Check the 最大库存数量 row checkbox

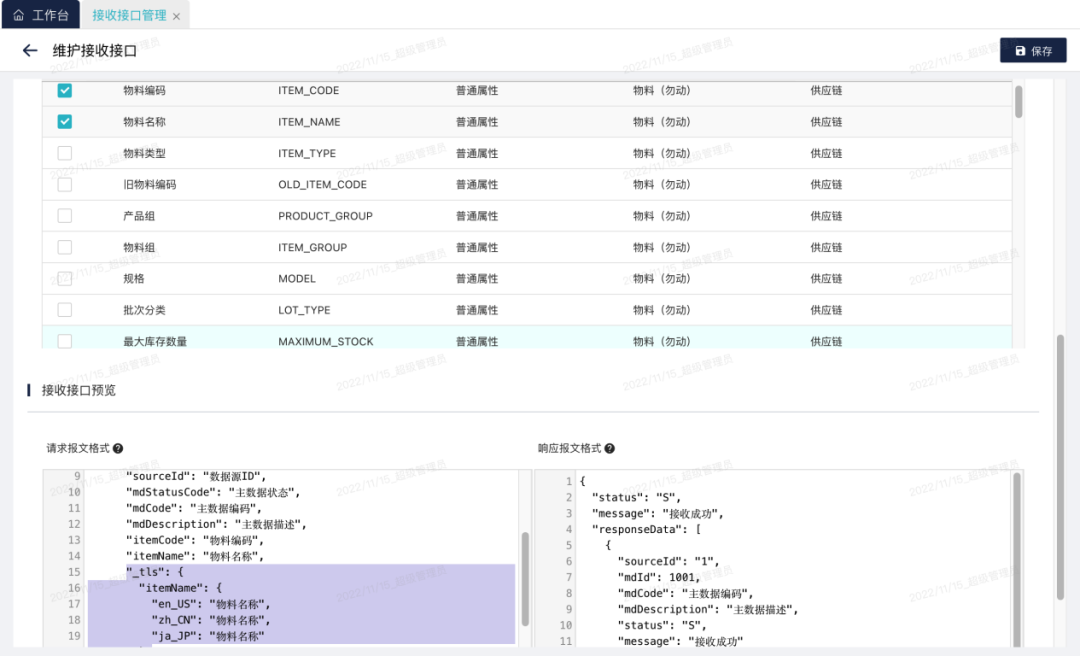[65, 341]
